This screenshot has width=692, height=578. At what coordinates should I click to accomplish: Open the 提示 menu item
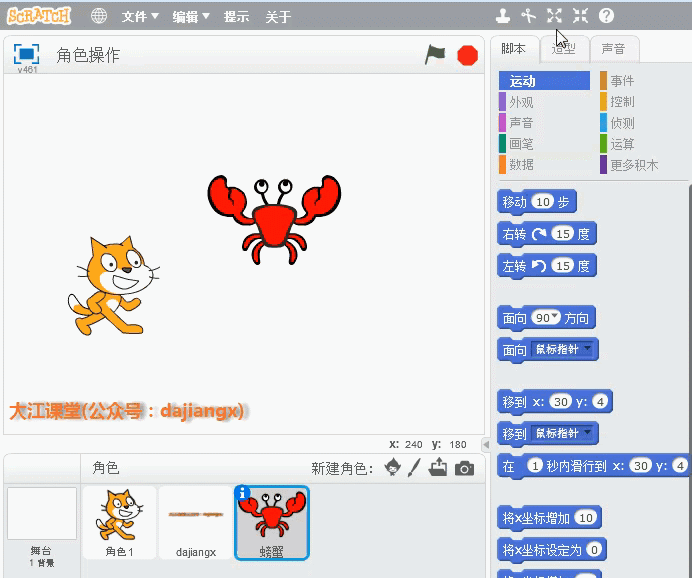point(237,17)
